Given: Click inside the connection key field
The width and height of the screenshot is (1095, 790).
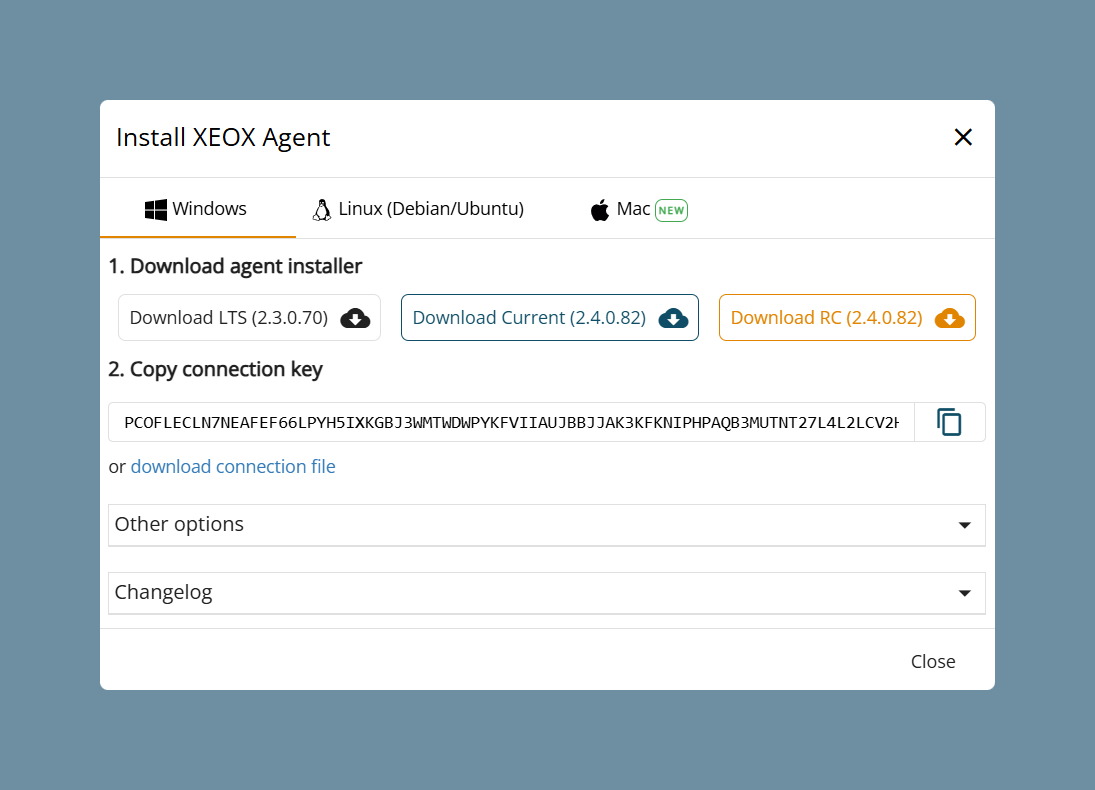Looking at the screenshot, I should coord(511,422).
